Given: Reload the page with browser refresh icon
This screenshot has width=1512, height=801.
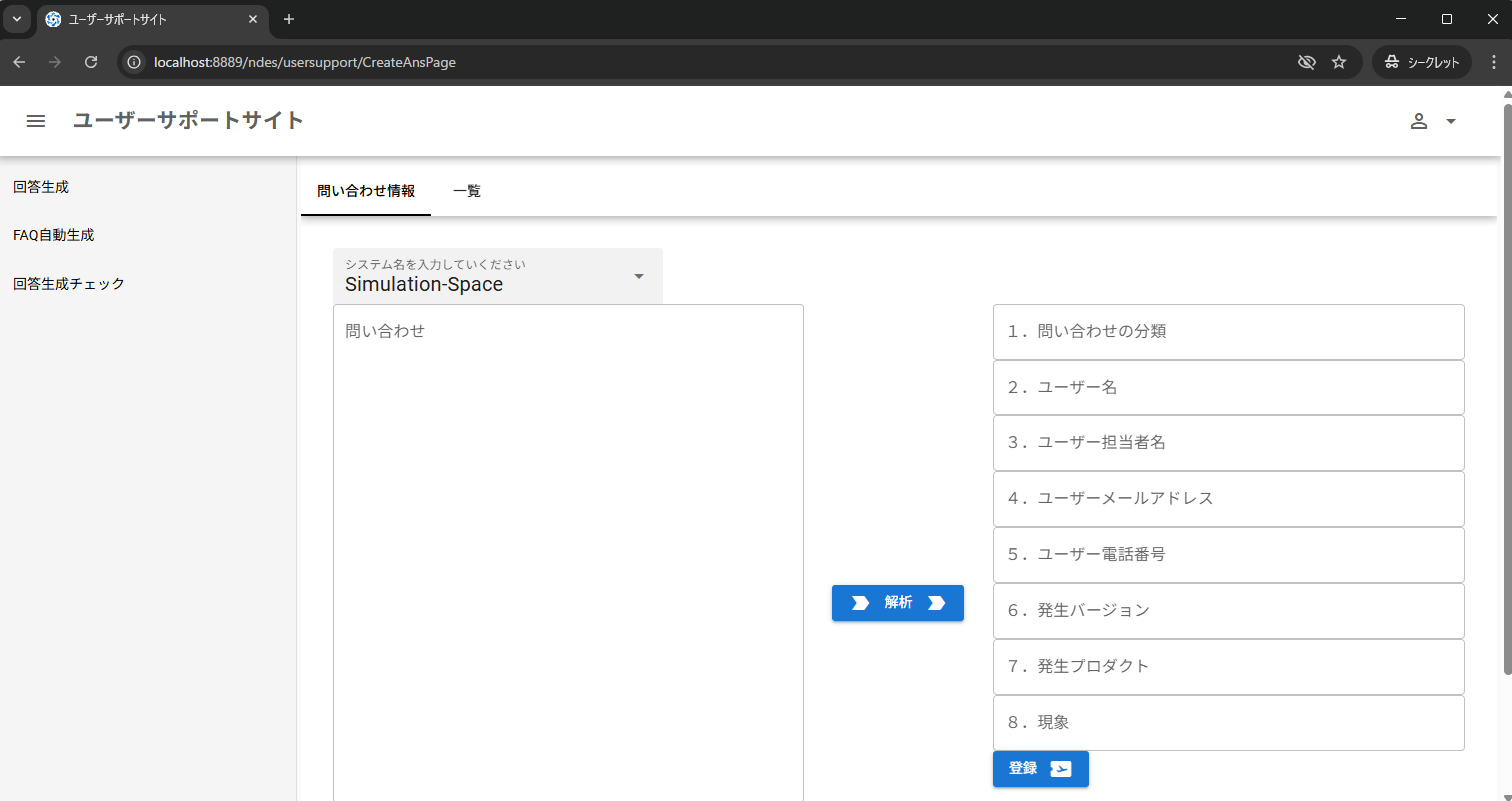Looking at the screenshot, I should tap(91, 62).
